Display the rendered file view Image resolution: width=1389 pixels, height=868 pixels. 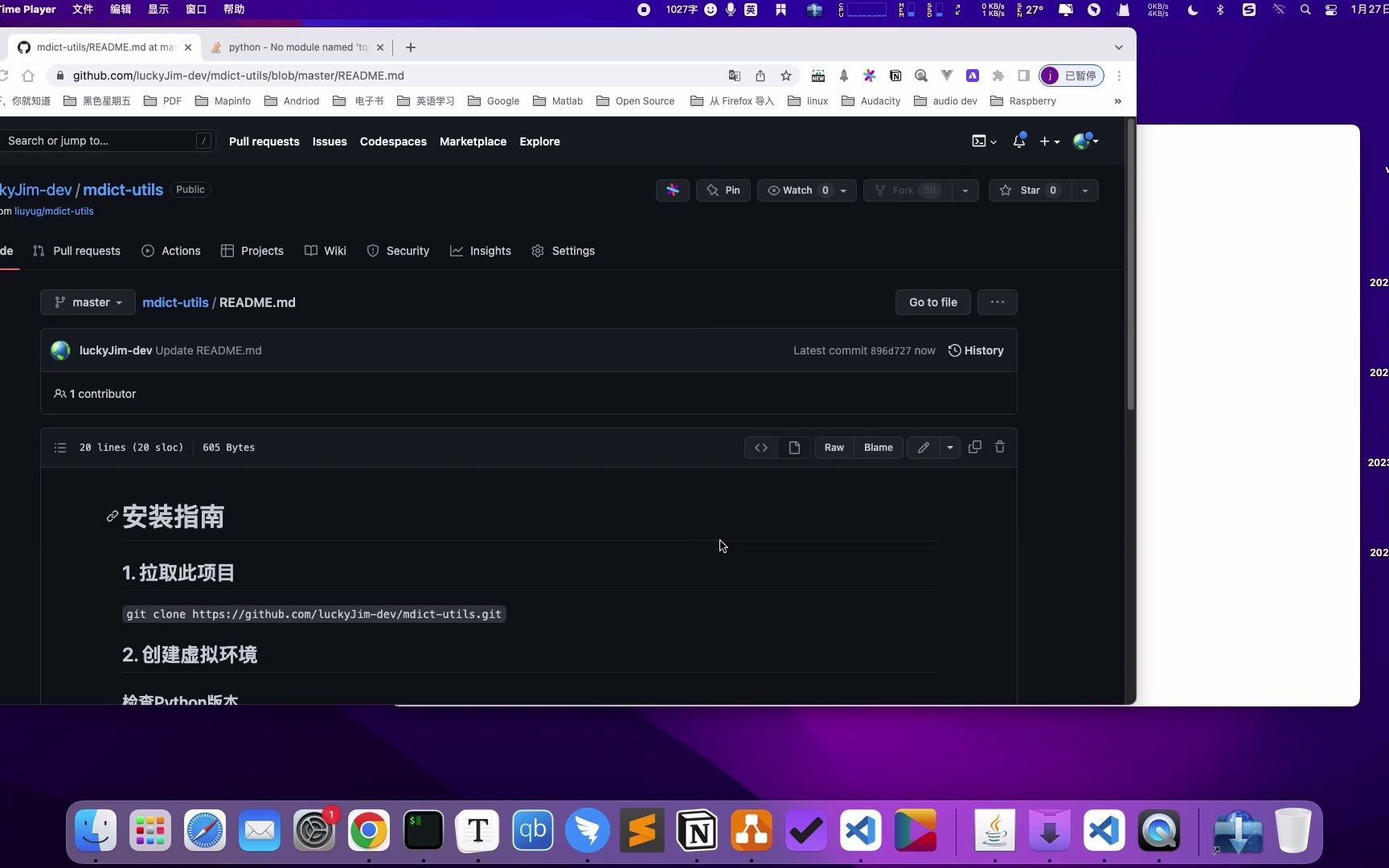coord(794,448)
